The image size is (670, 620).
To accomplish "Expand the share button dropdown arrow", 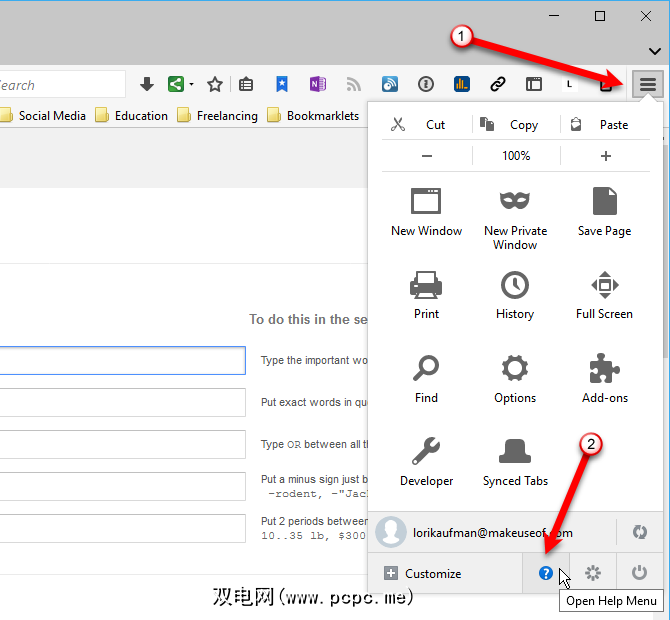I will (191, 85).
